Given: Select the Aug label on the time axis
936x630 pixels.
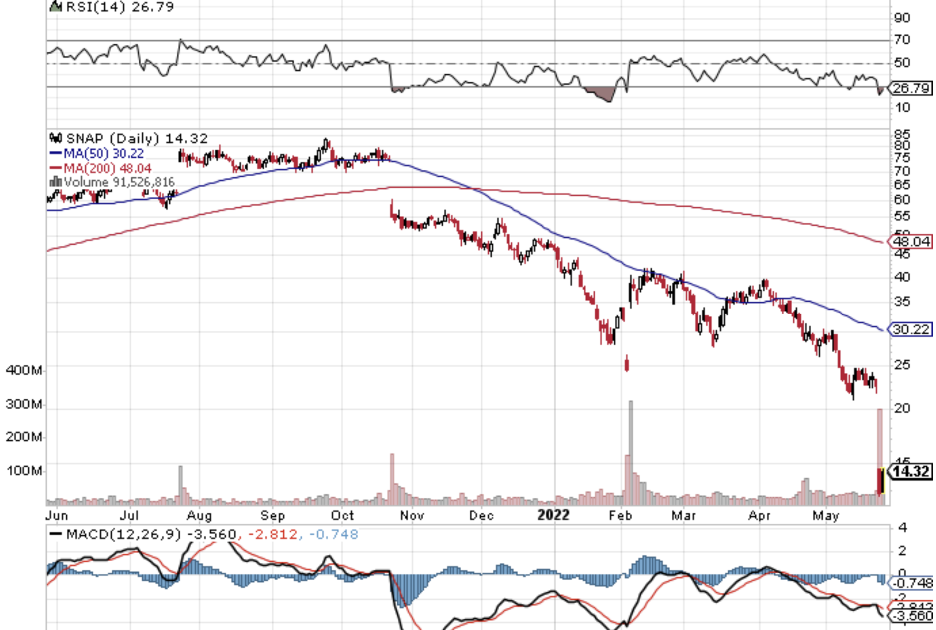Looking at the screenshot, I should point(199,516).
